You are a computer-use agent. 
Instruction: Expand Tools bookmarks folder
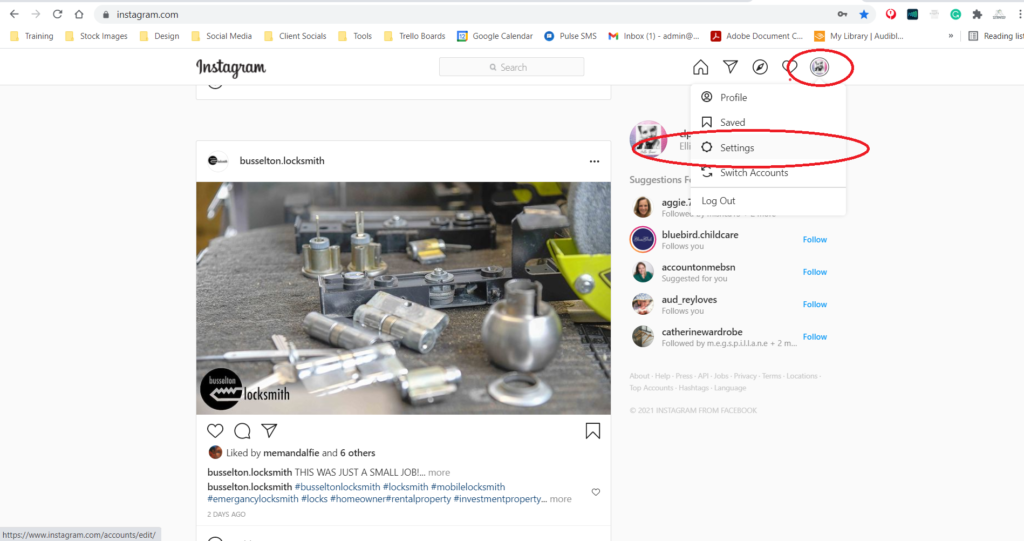355,36
